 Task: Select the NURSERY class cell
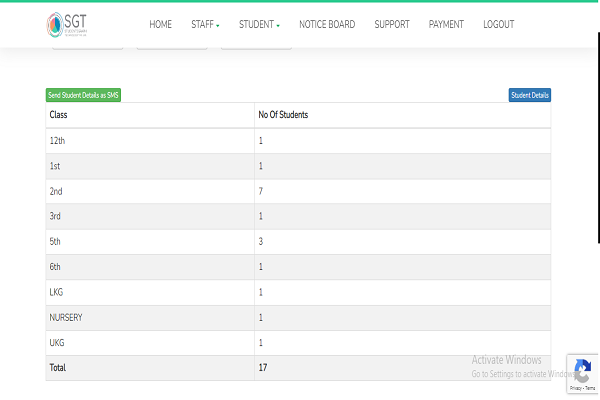66,317
